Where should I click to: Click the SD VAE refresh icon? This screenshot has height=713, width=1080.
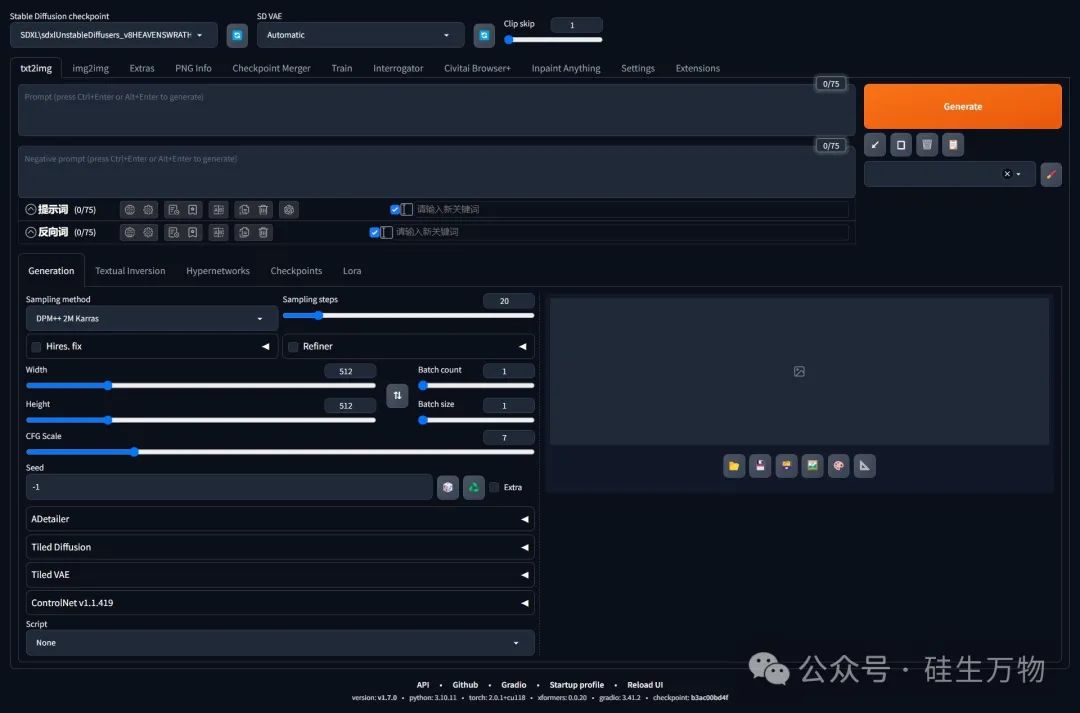[484, 35]
